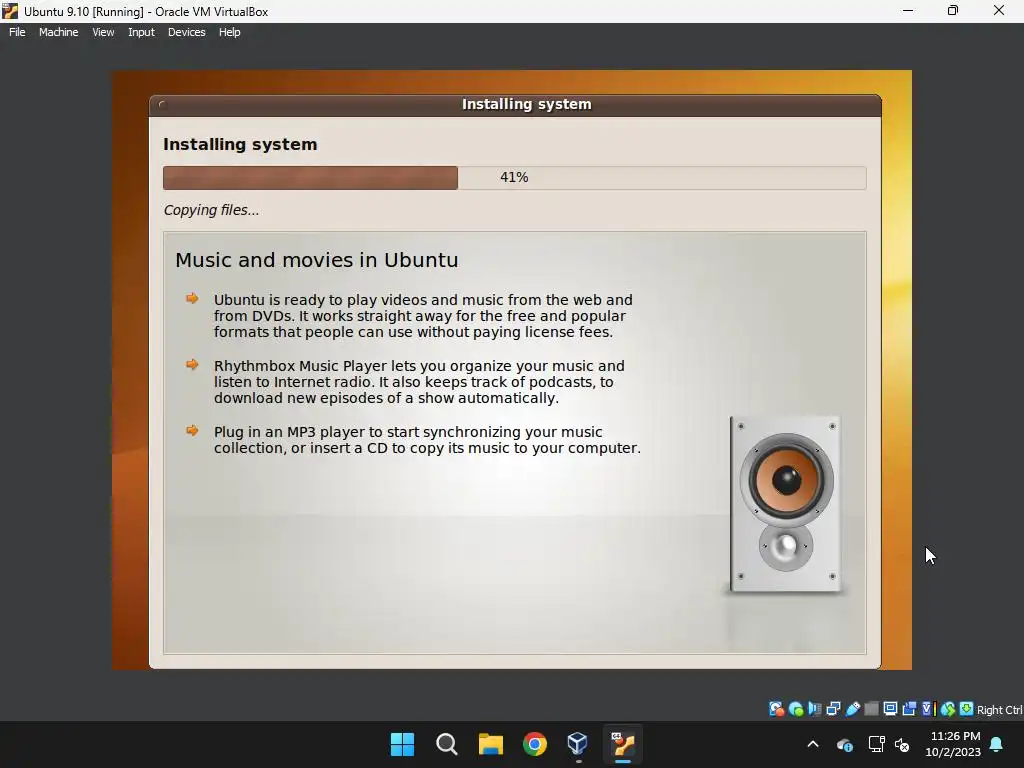1024x768 pixels.
Task: Click the network adapters indicator icon
Action: tap(833, 709)
